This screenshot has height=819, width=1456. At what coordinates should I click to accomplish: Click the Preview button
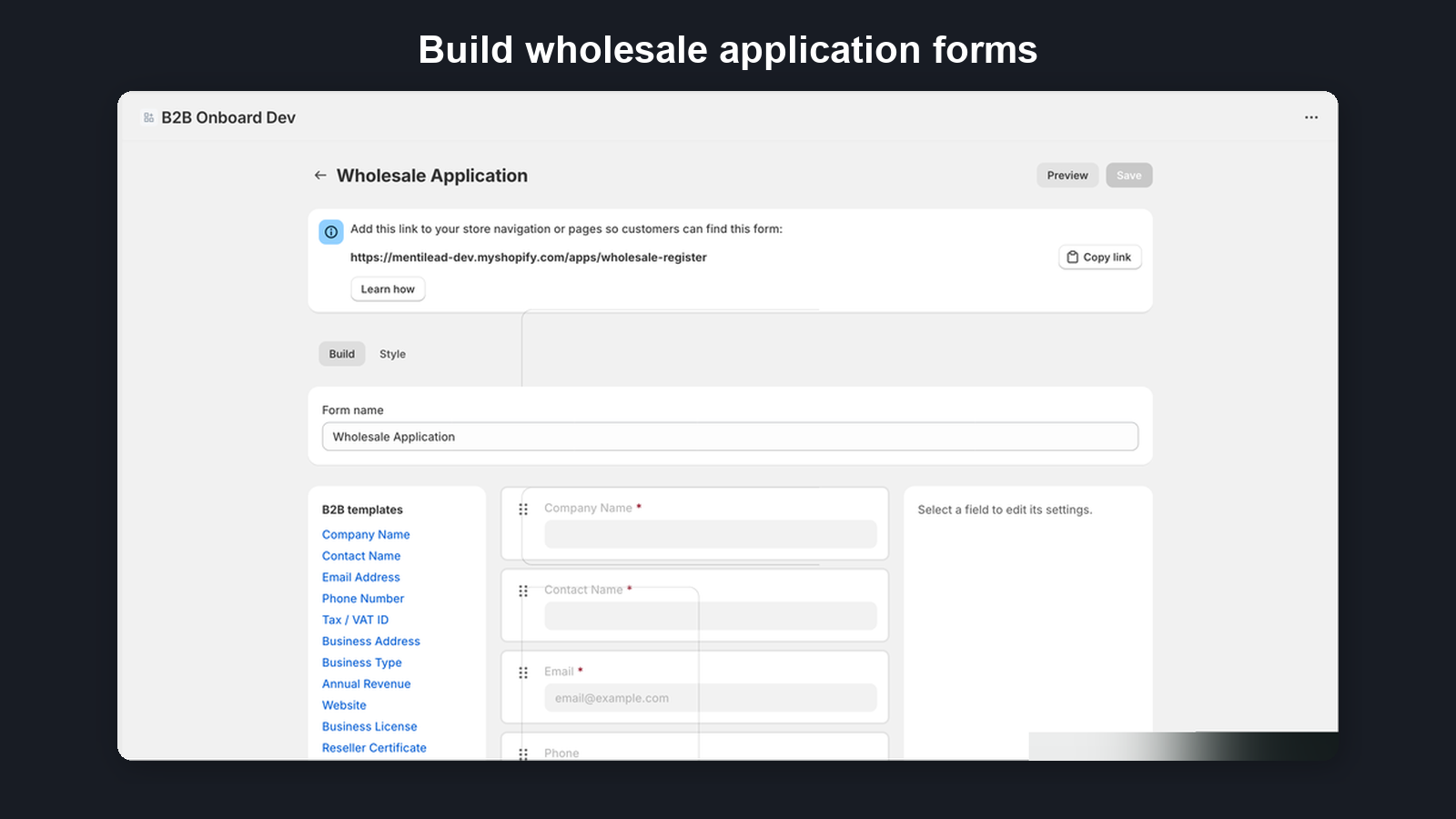1067,175
